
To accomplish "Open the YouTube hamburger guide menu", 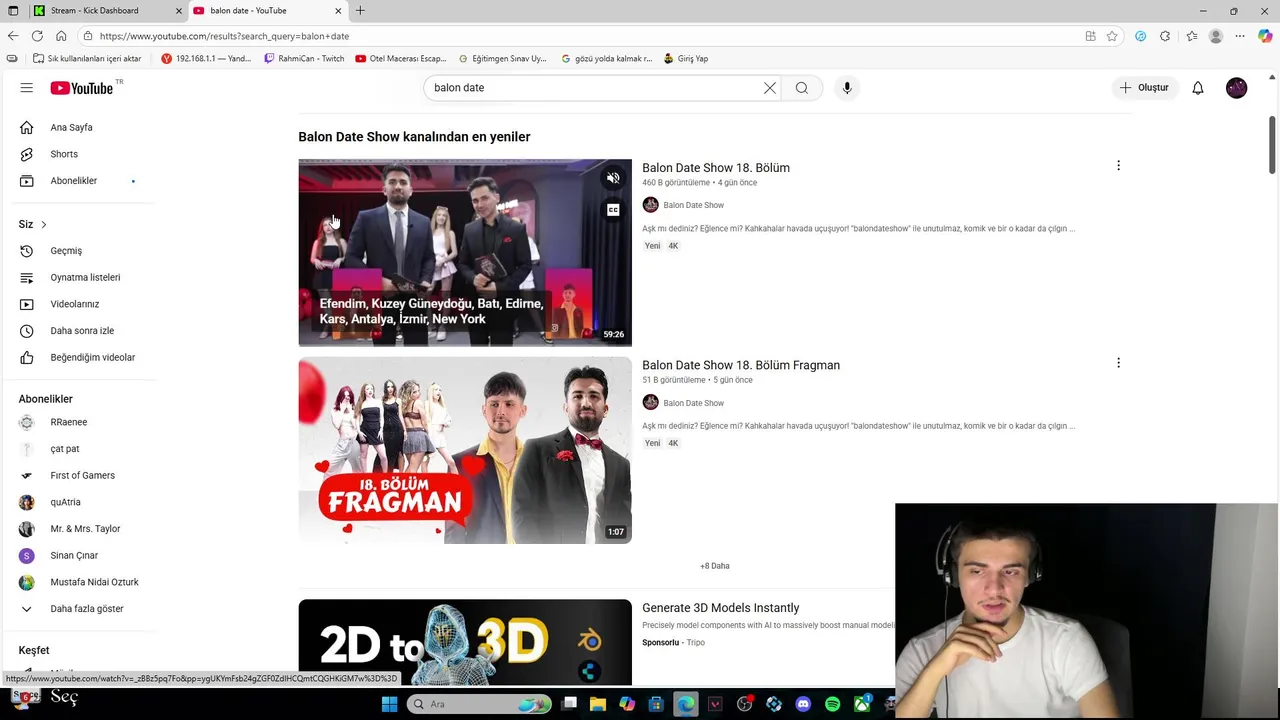I will (27, 88).
